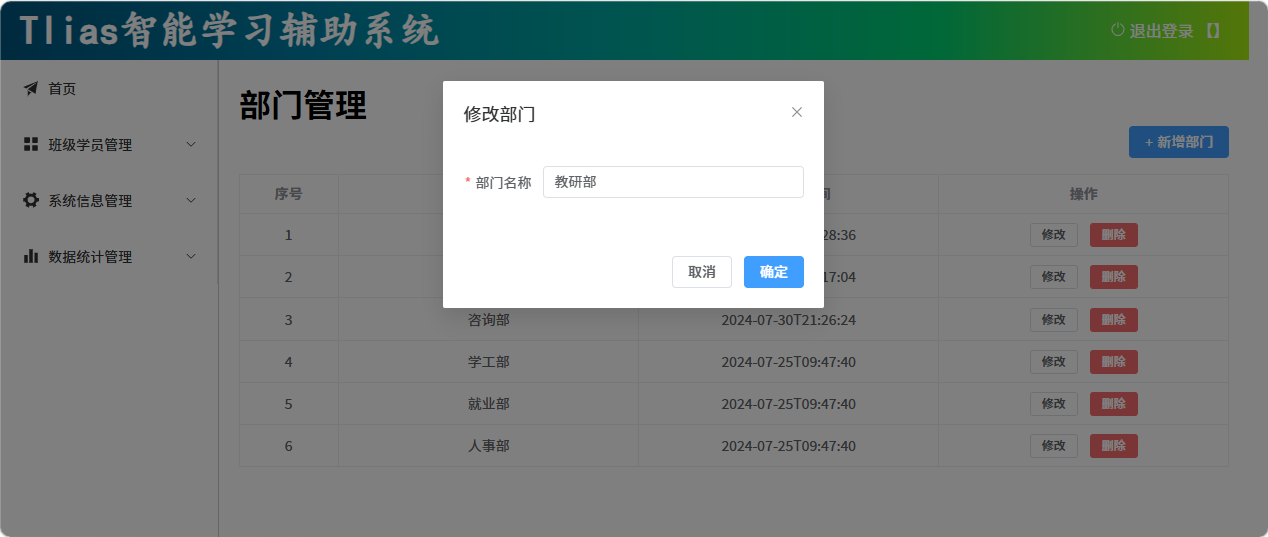Click the 首页 paper plane icon
The width and height of the screenshot is (1268, 537).
31,89
